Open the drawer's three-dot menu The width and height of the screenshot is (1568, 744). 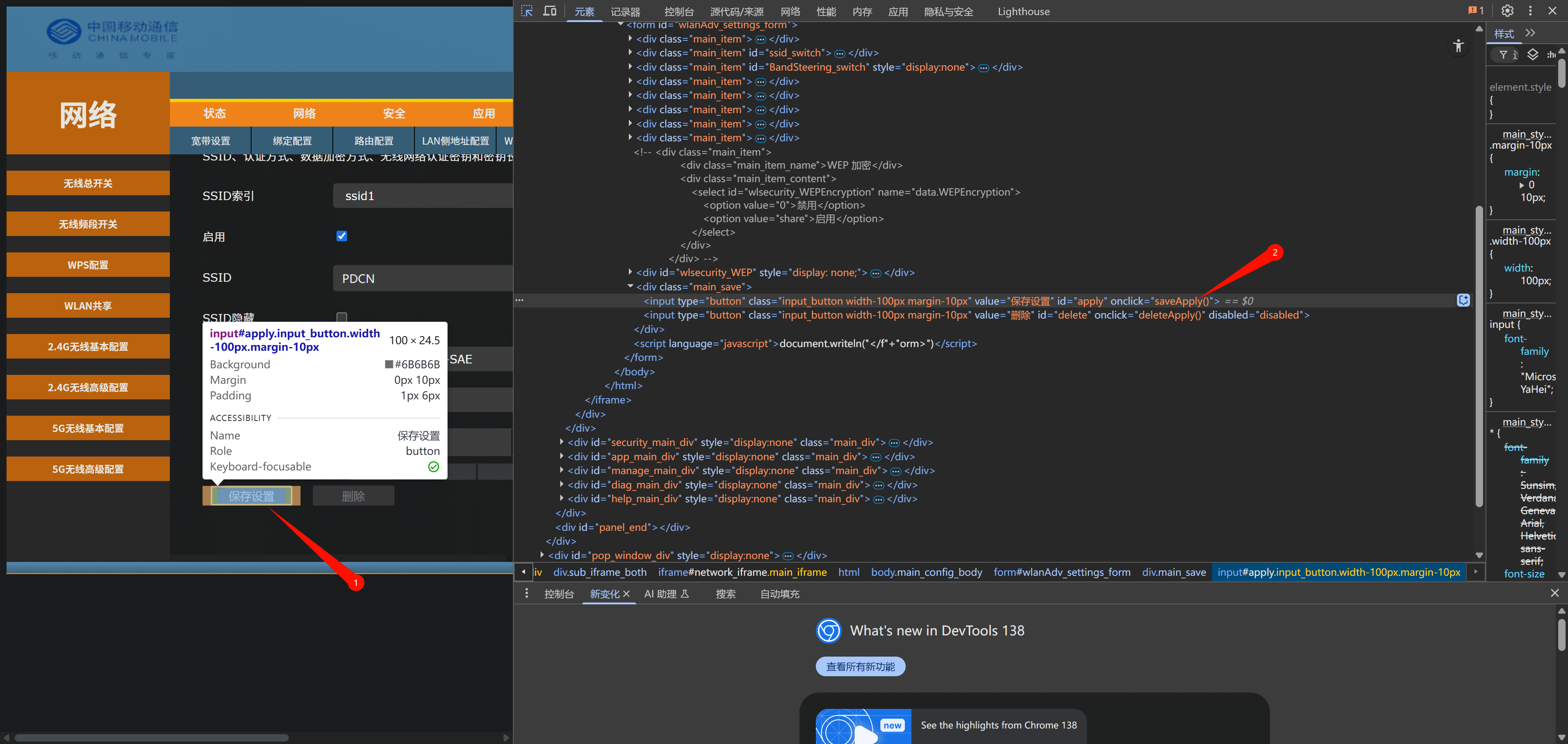coord(526,594)
